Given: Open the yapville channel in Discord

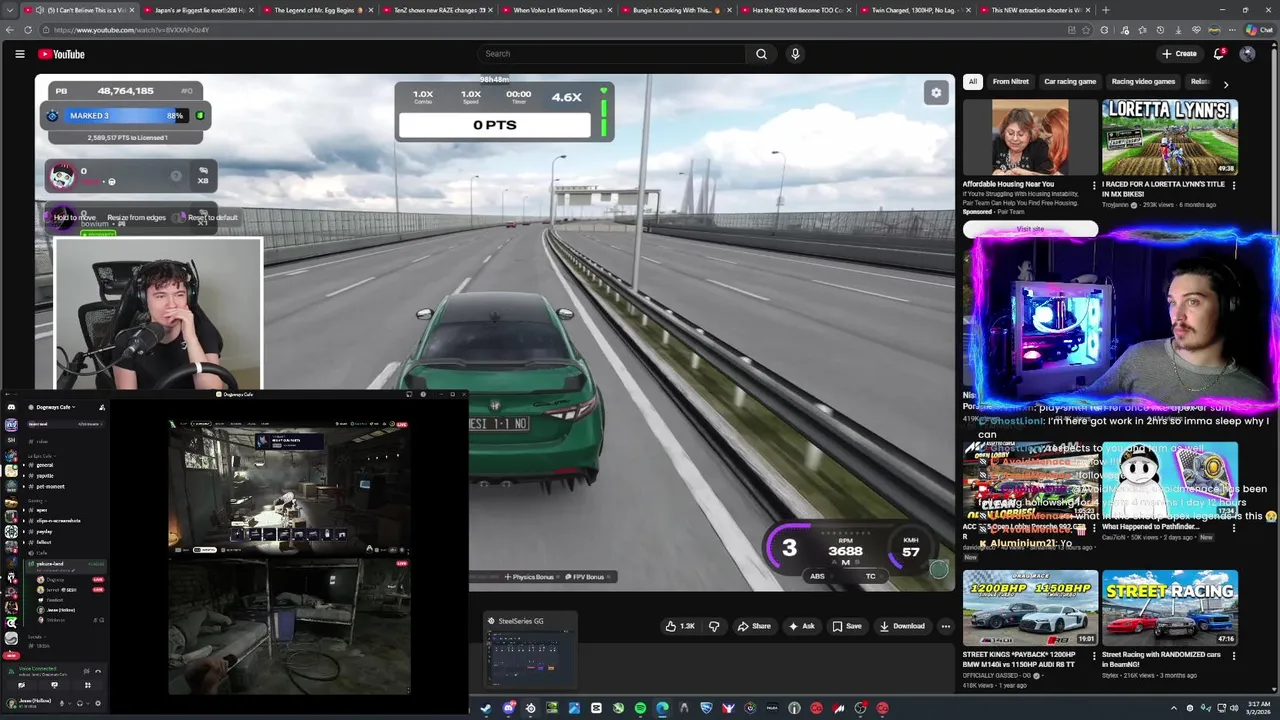Looking at the screenshot, I should click(45, 476).
